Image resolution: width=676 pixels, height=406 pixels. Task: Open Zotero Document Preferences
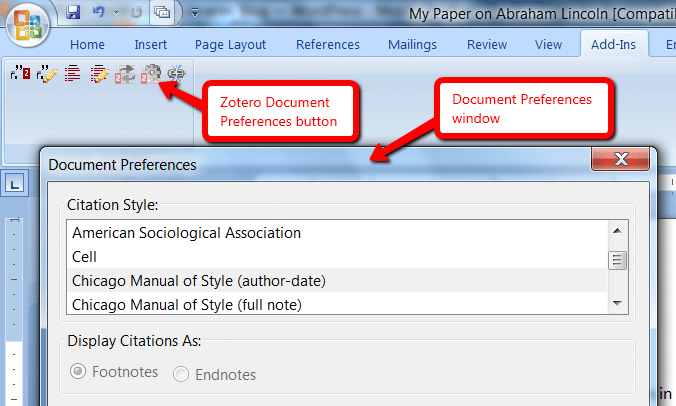[151, 74]
